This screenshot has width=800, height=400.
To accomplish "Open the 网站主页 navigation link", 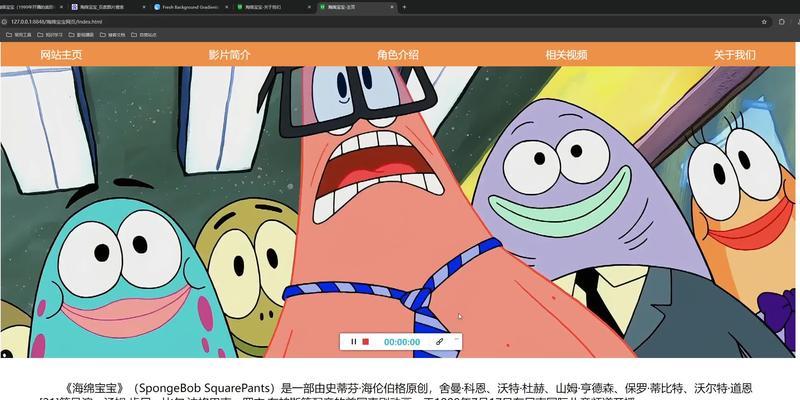I will [x=61, y=55].
